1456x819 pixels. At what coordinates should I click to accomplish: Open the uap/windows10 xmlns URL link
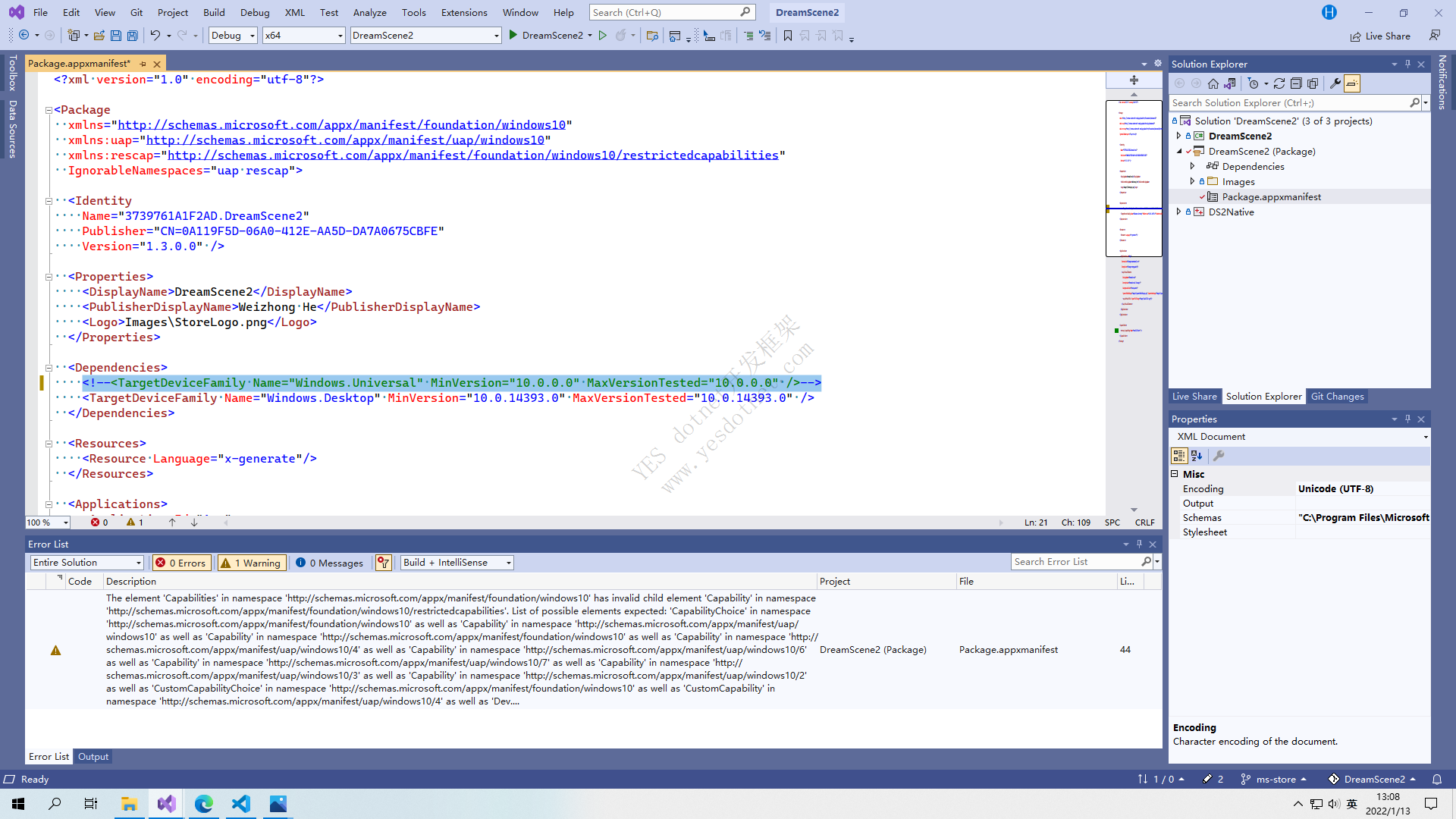coord(345,140)
